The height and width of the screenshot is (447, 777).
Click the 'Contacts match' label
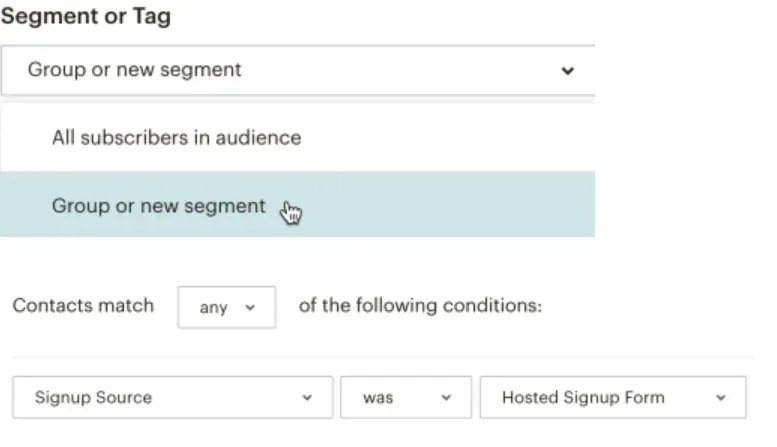click(83, 305)
